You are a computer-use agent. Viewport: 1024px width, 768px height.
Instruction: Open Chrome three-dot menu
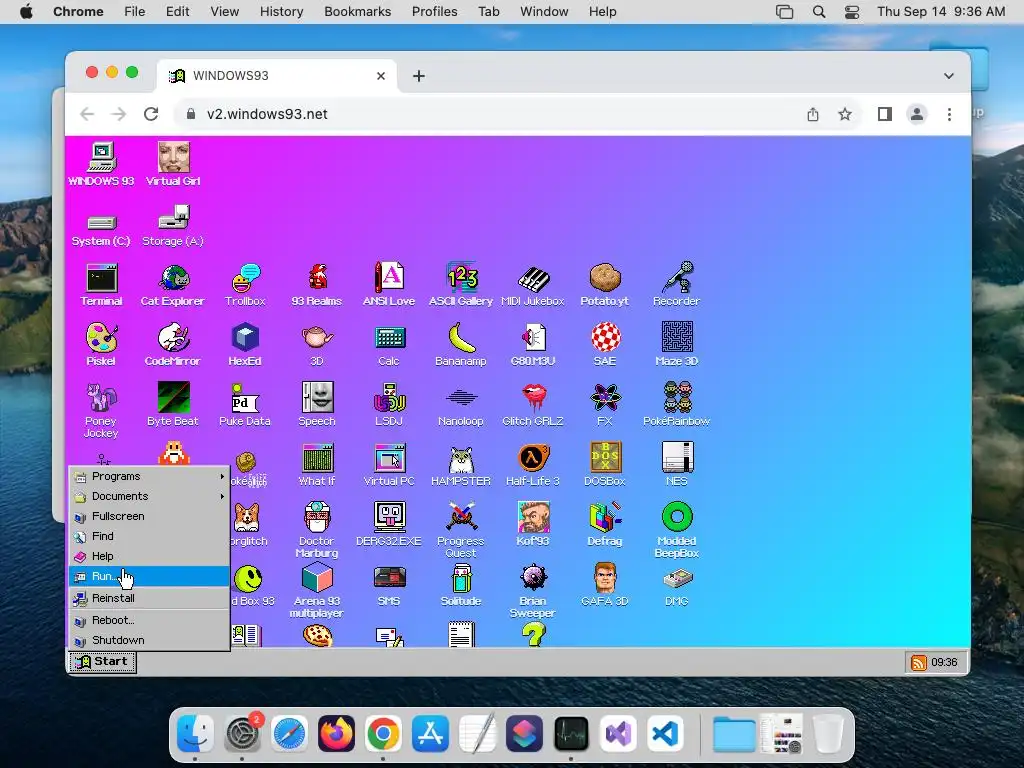tap(949, 114)
